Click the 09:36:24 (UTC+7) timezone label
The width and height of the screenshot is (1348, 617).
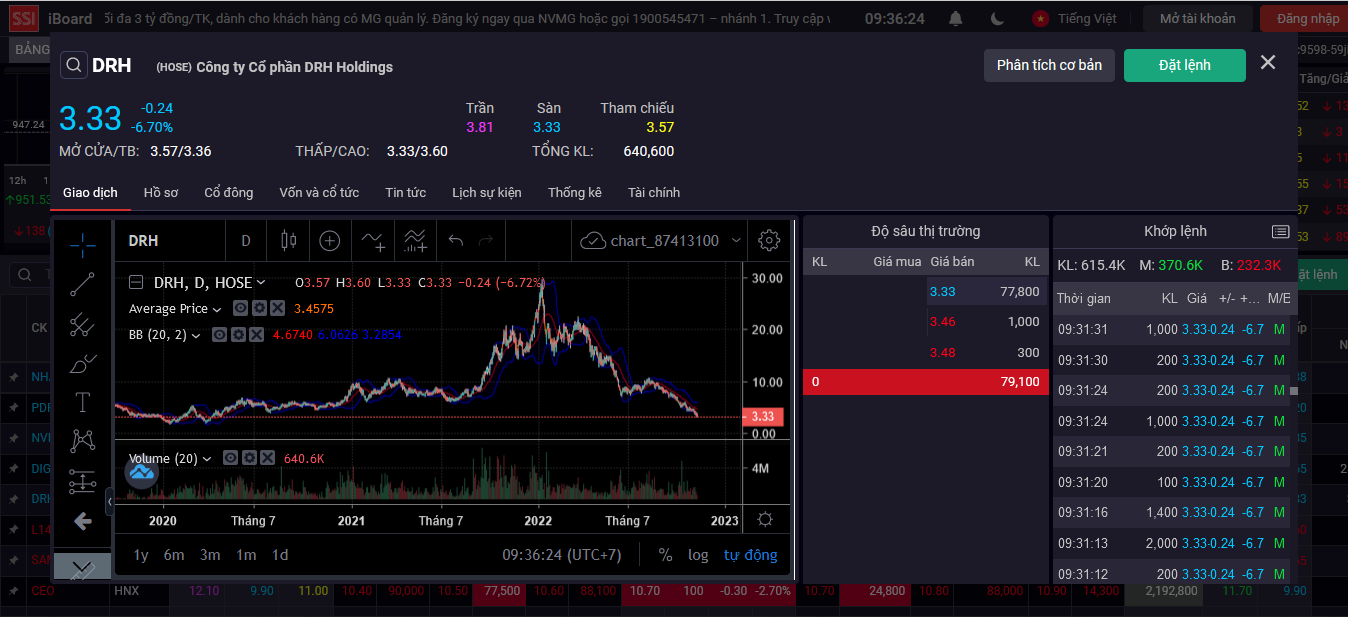point(561,555)
